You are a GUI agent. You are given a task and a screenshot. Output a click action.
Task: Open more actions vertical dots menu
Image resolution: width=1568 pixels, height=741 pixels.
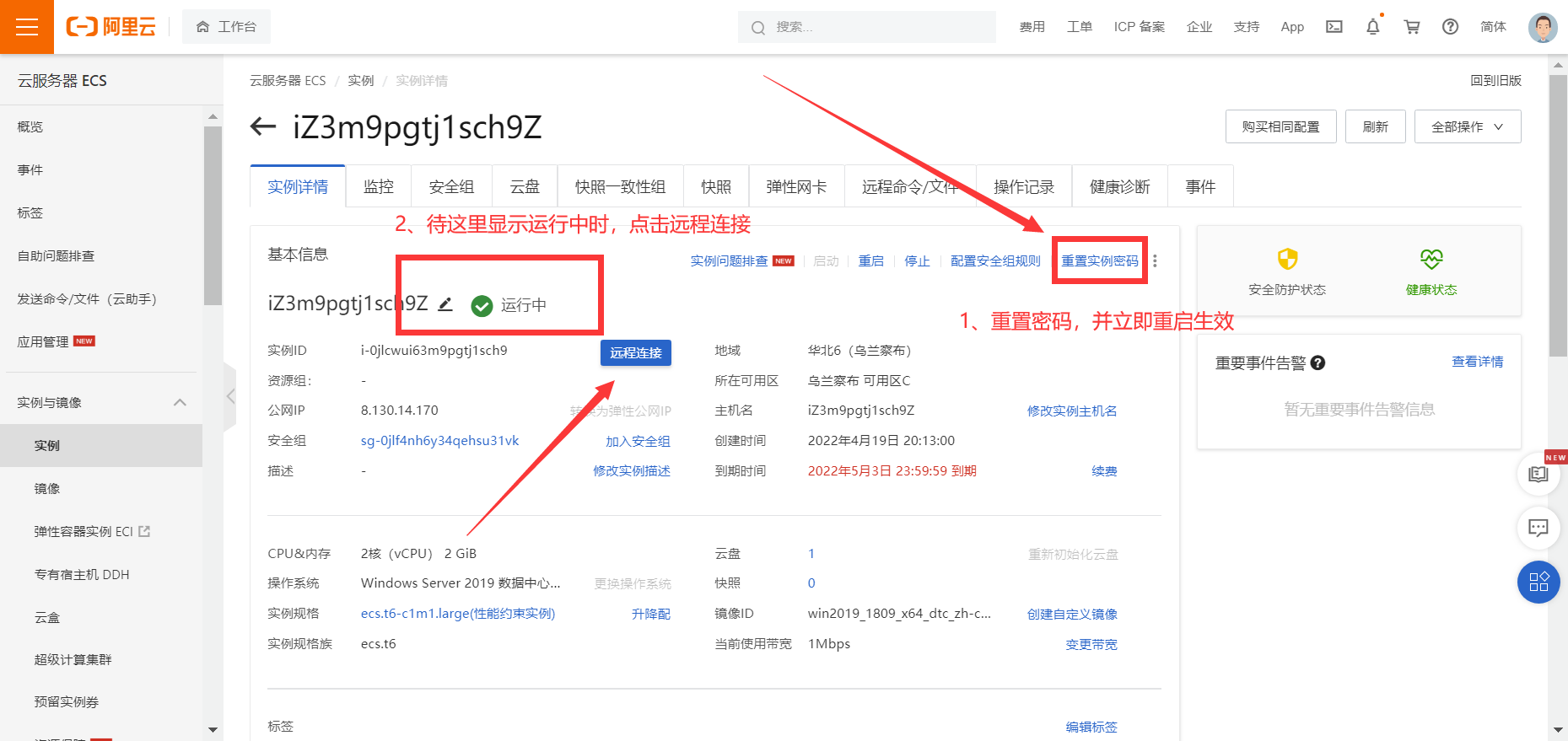1155,261
